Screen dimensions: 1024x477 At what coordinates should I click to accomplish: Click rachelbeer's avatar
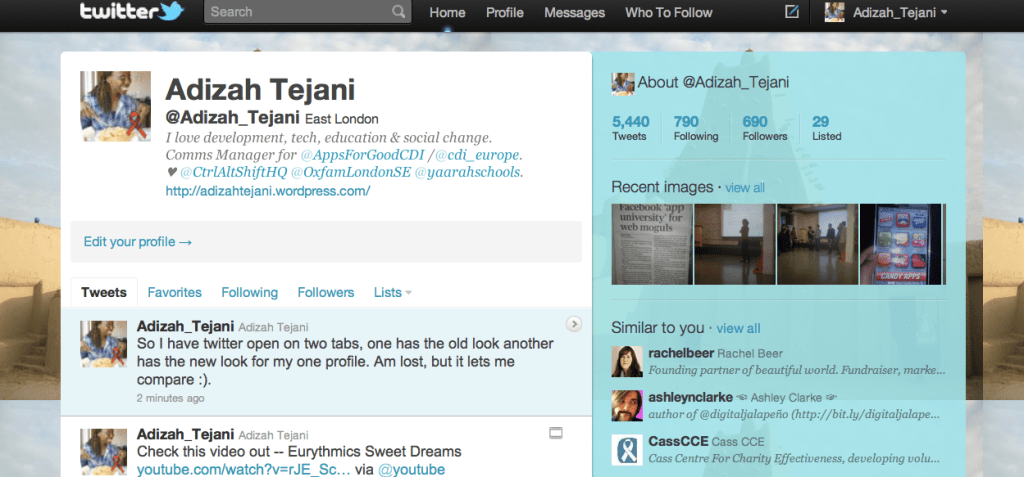(x=627, y=361)
